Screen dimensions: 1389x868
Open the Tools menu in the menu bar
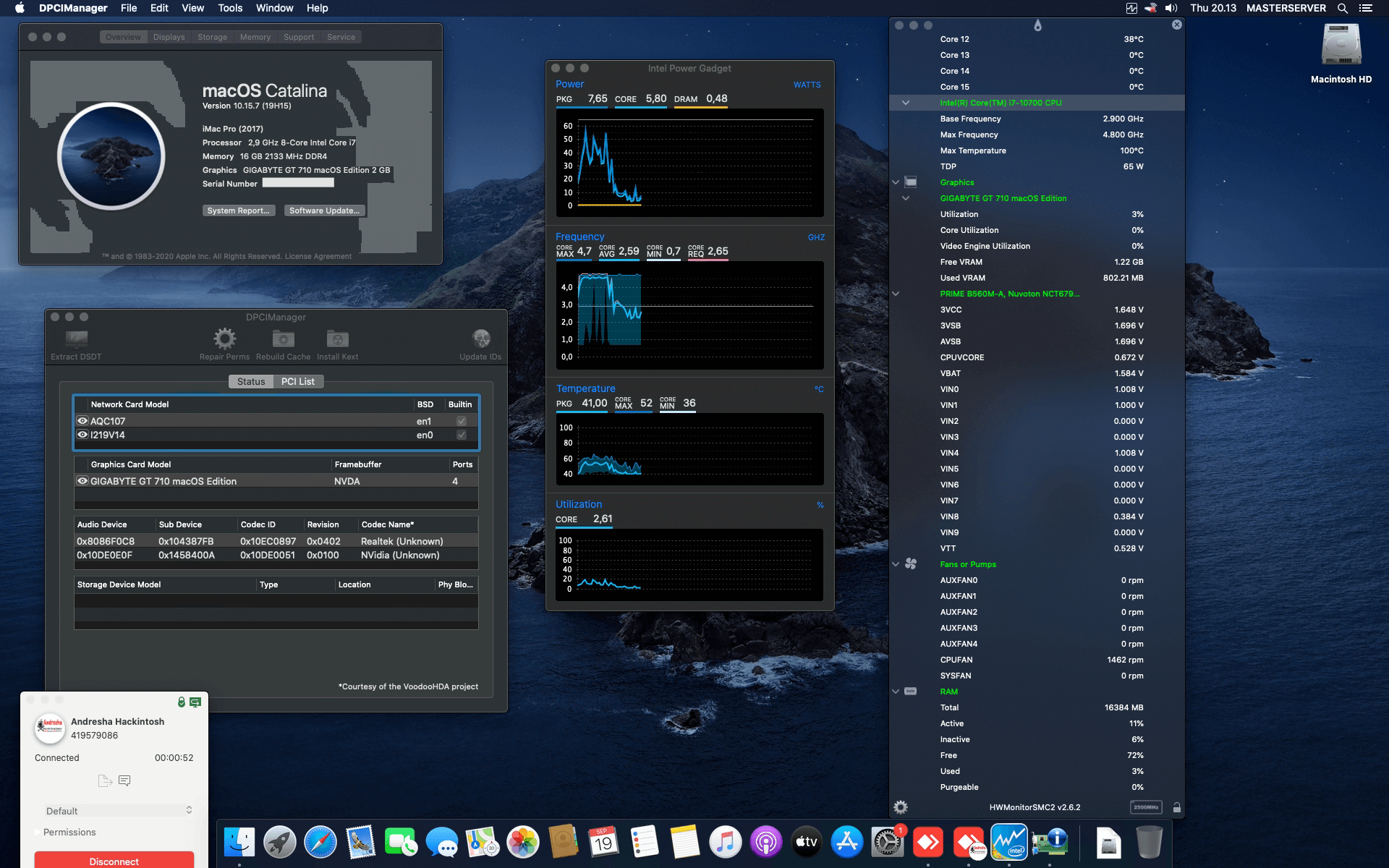[229, 8]
